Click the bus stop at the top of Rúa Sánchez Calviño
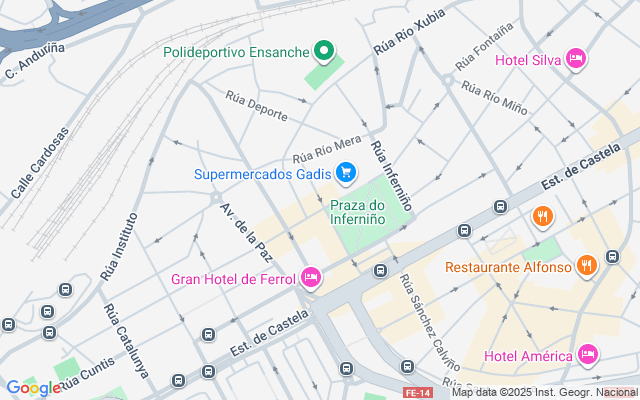Viewport: 640px width, 400px height. (380, 270)
